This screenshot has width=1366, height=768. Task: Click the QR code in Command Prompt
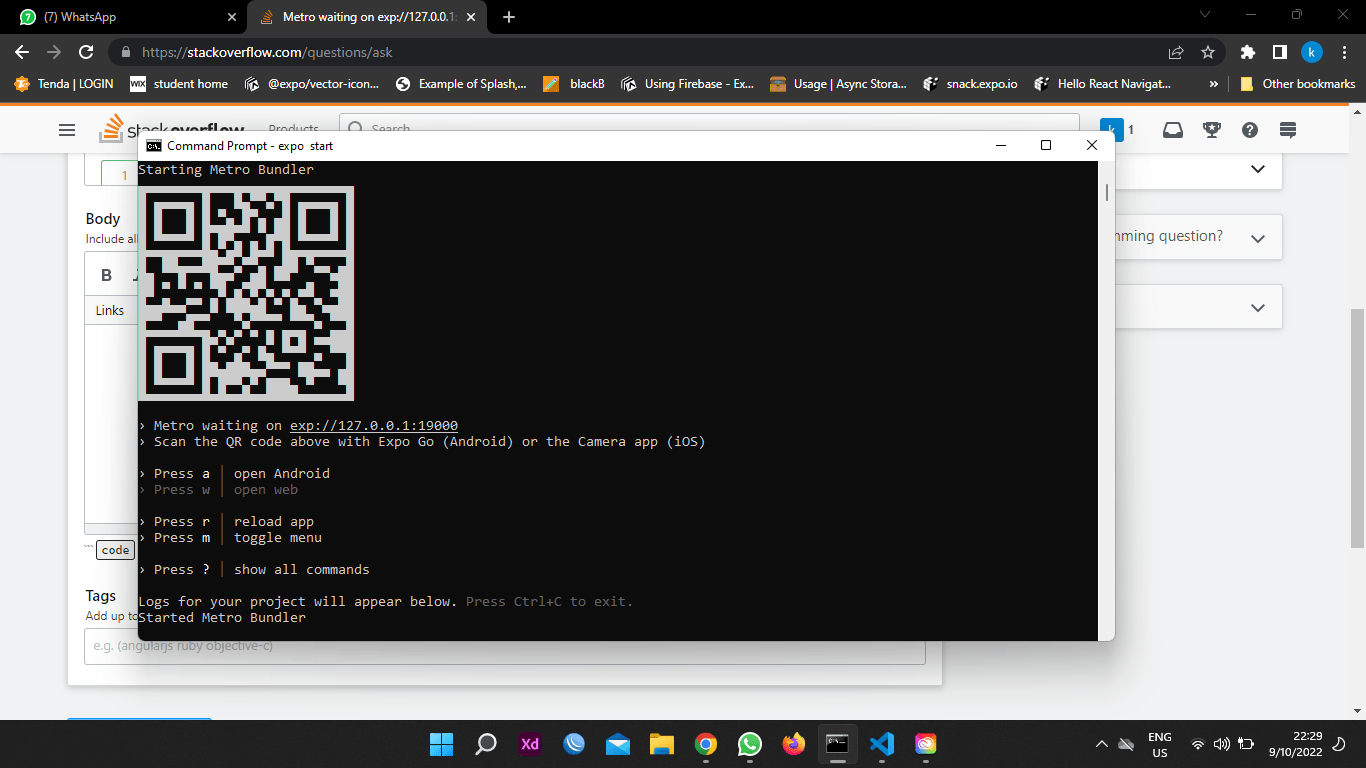pos(246,293)
